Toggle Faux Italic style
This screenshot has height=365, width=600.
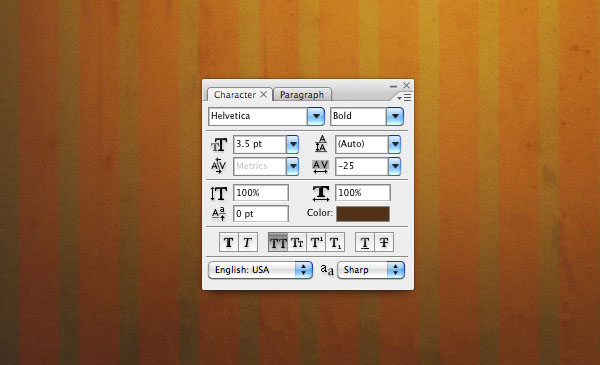[248, 242]
